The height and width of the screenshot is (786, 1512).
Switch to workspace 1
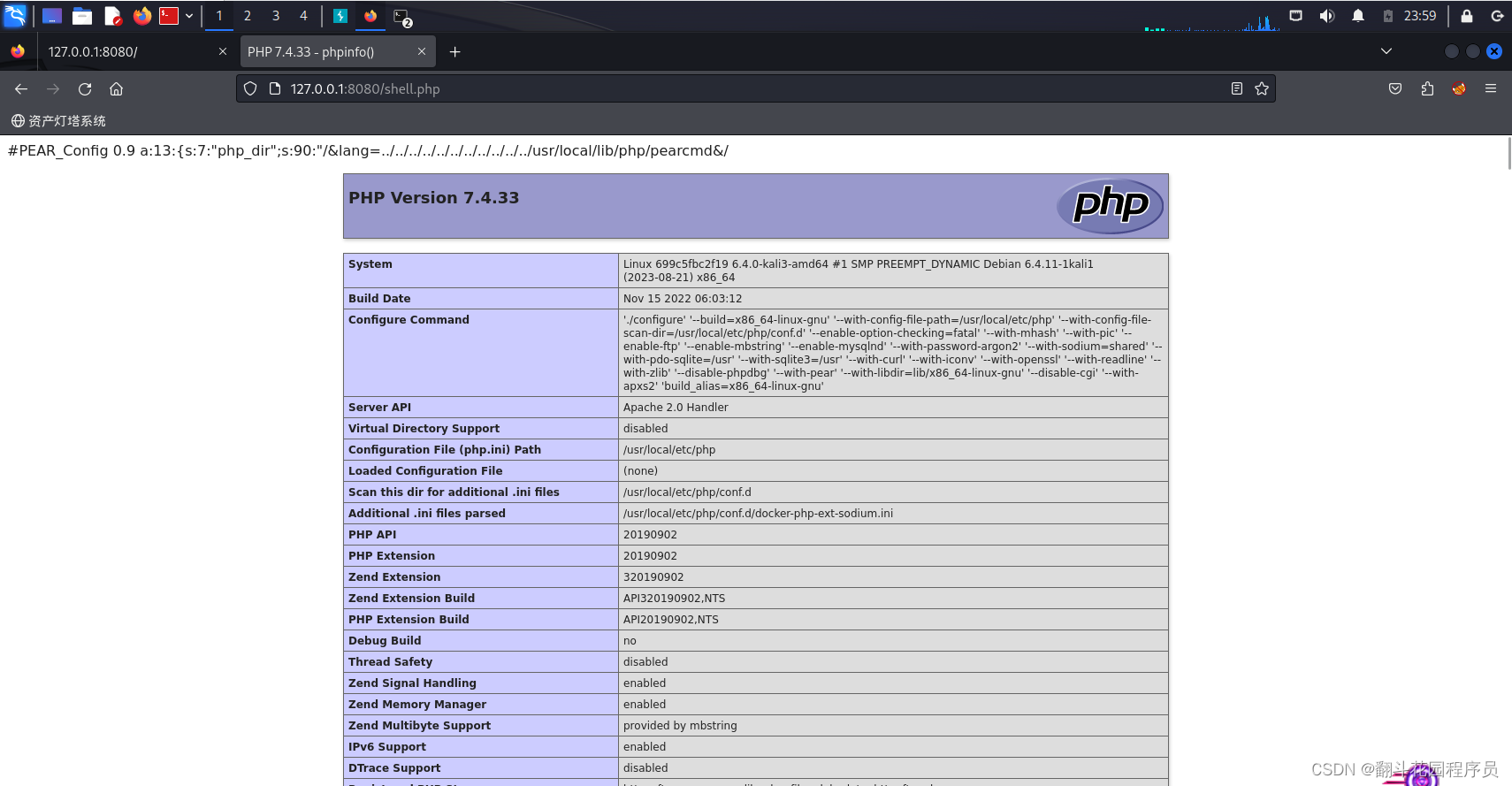click(219, 16)
